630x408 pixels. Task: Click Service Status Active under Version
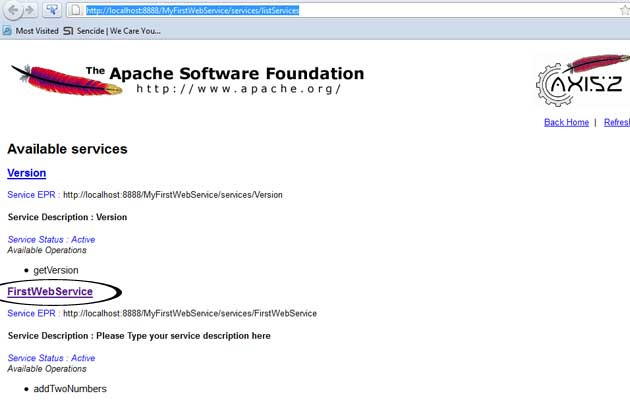[51, 240]
